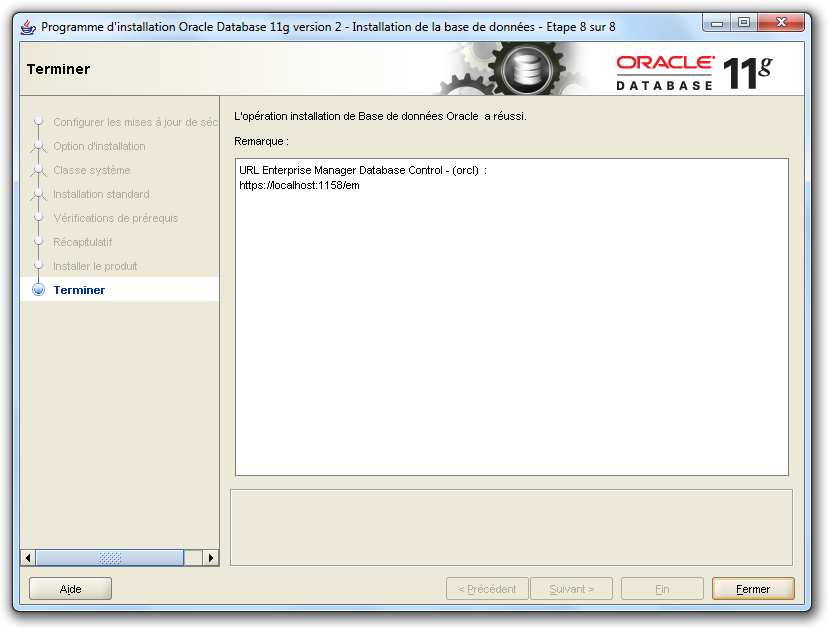Click the blue bullet beside the Terminer step

pyautogui.click(x=39, y=290)
